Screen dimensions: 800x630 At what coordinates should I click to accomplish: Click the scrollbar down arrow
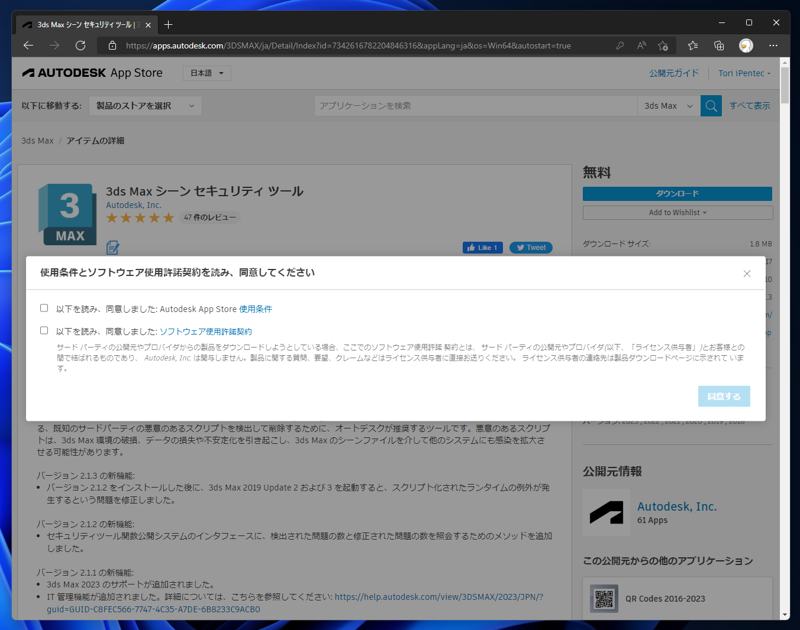point(785,614)
